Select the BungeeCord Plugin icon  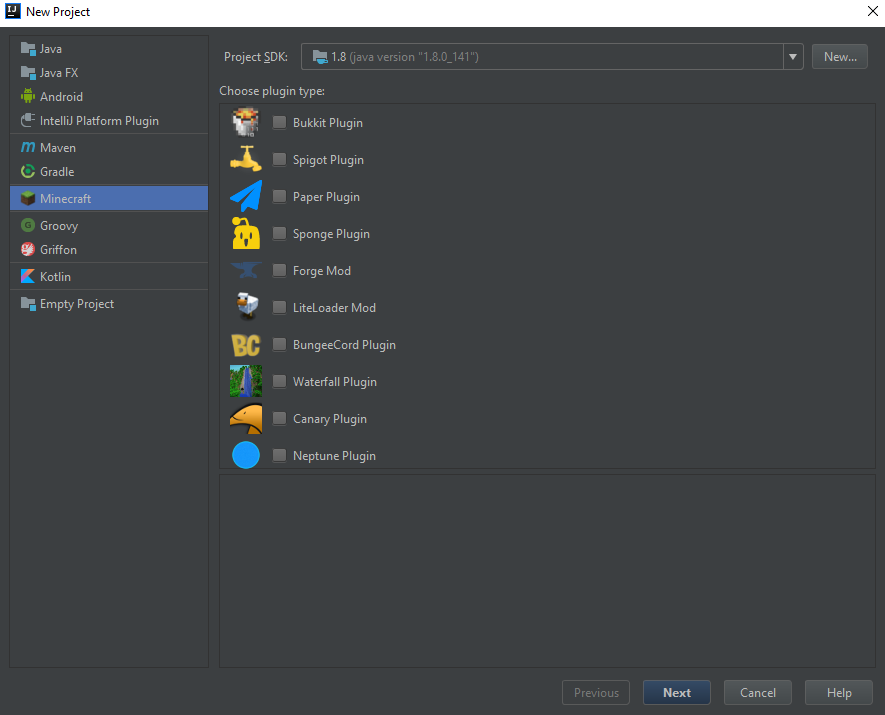tap(245, 344)
